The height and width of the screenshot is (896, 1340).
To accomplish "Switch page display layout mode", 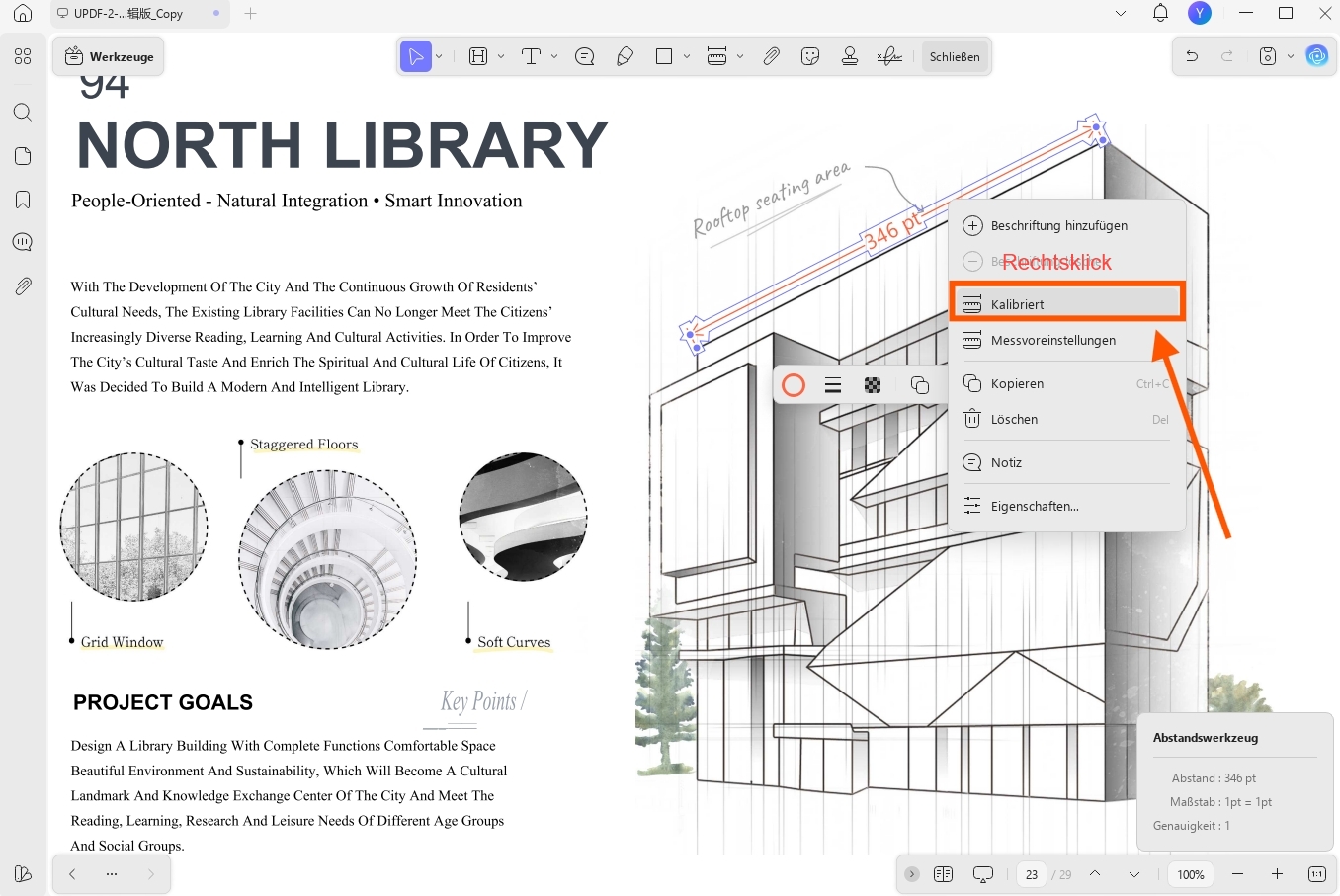I will pos(943,874).
